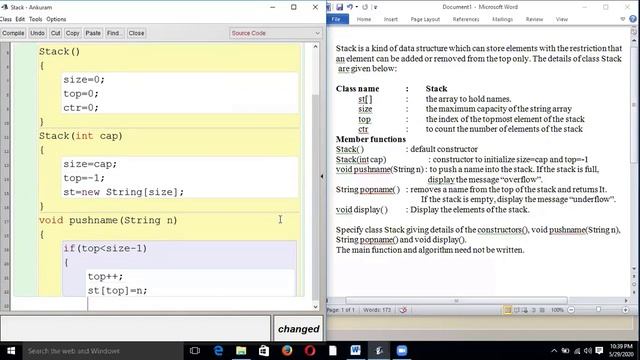Click the Undo button in the Stack editor
The height and width of the screenshot is (360, 640).
click(x=37, y=33)
